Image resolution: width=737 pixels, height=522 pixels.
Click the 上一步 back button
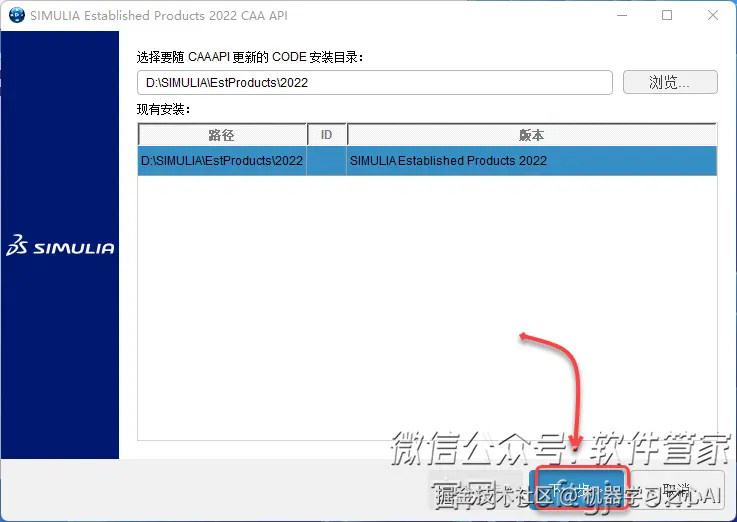click(477, 490)
